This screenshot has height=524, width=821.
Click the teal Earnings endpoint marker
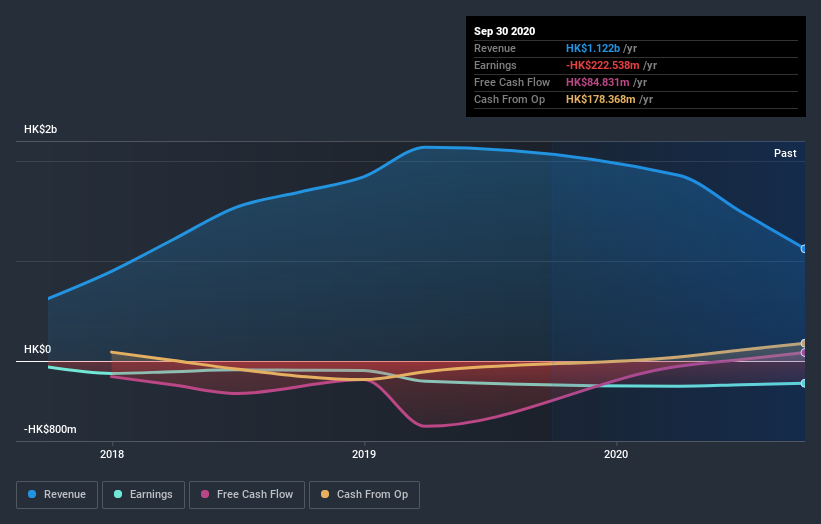point(804,383)
